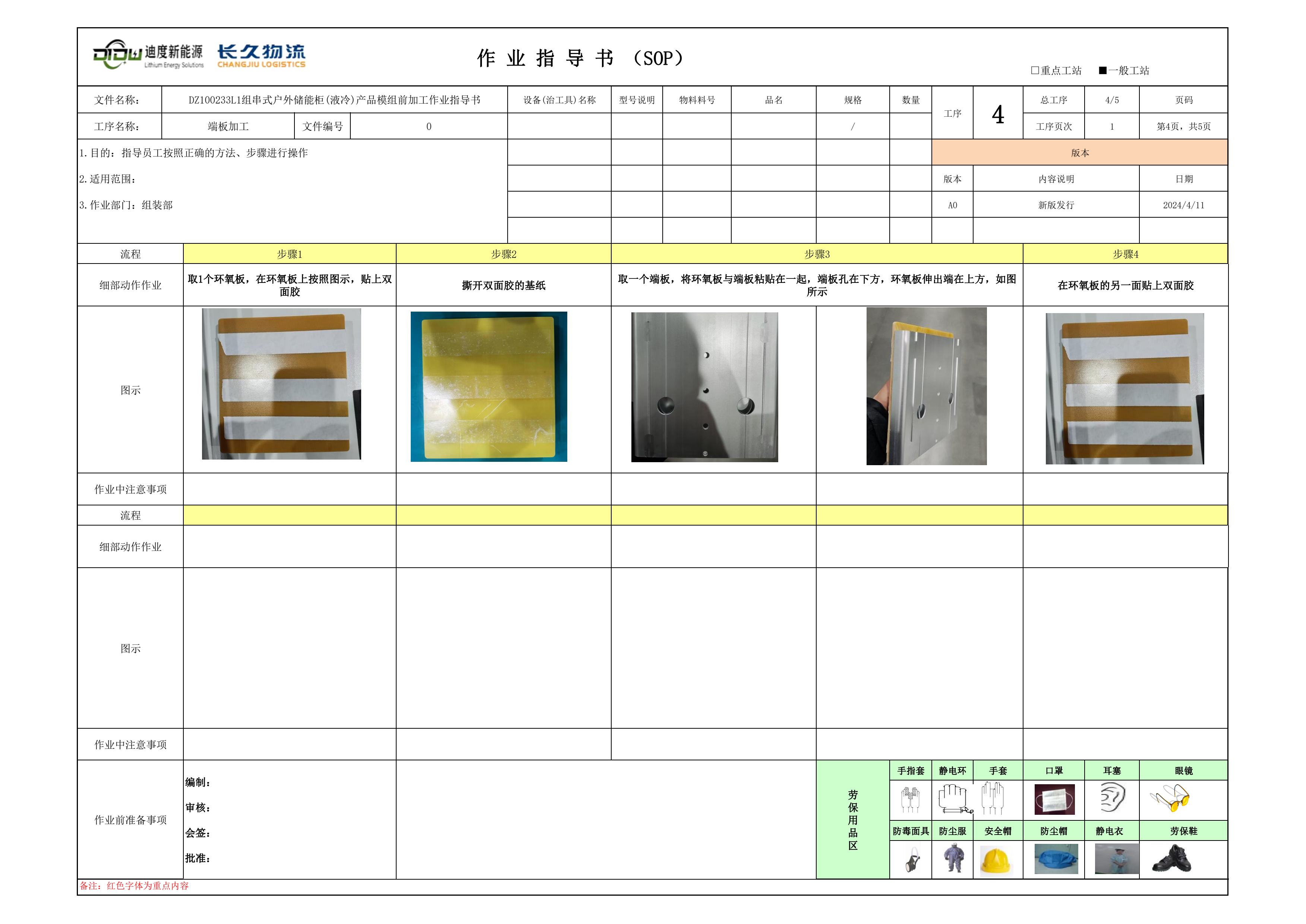Image resolution: width=1306 pixels, height=924 pixels.
Task: Click the 长久物流 Changjiu Logistics logo
Action: [x=261, y=56]
